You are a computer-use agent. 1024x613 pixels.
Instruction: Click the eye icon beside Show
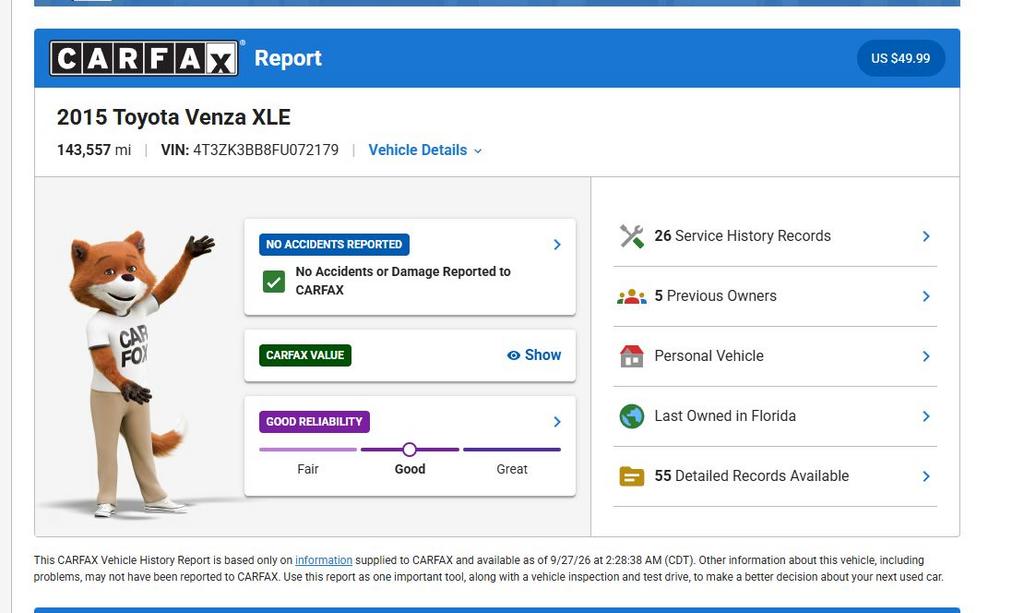click(514, 355)
